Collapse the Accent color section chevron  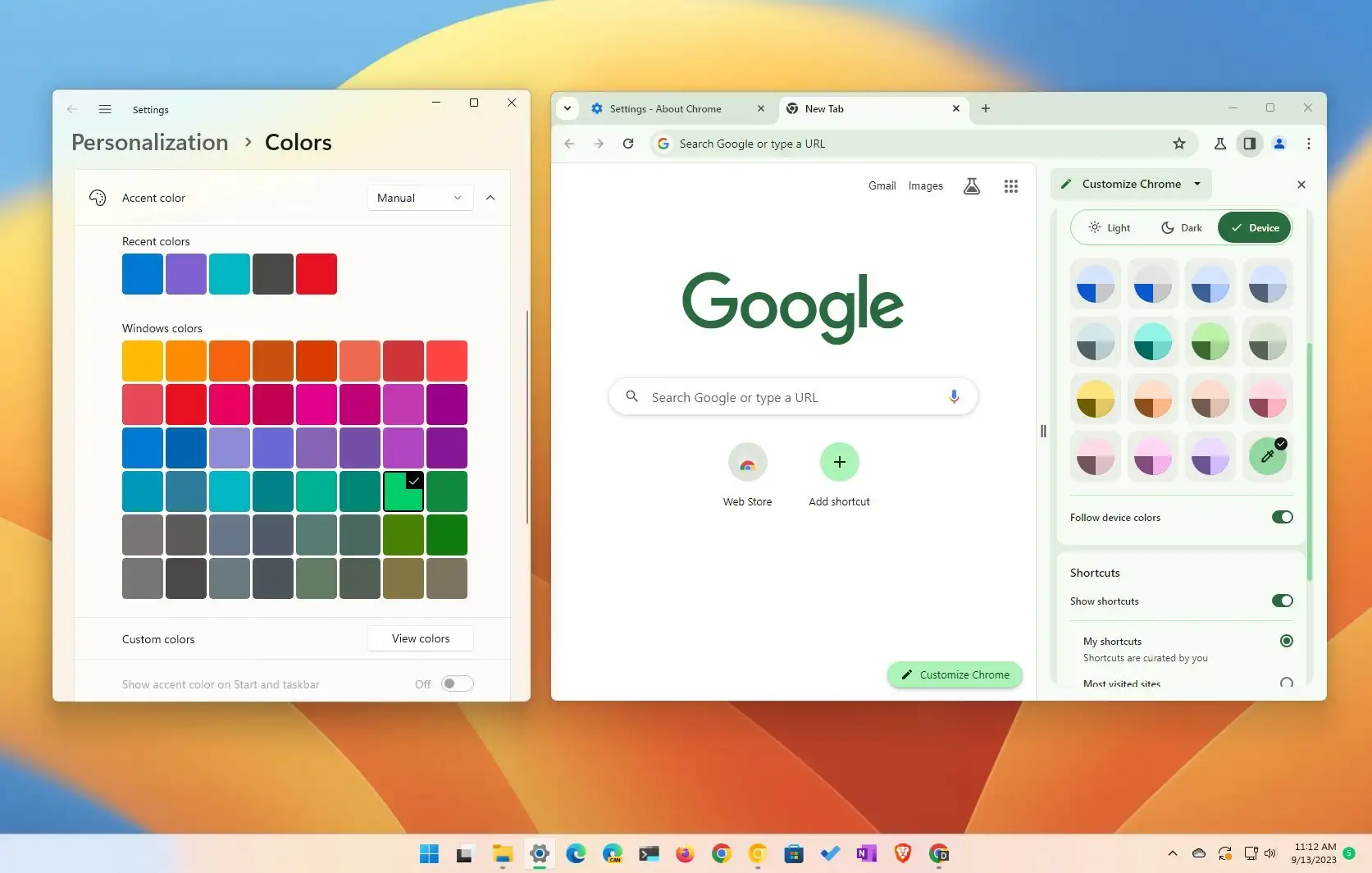tap(490, 198)
